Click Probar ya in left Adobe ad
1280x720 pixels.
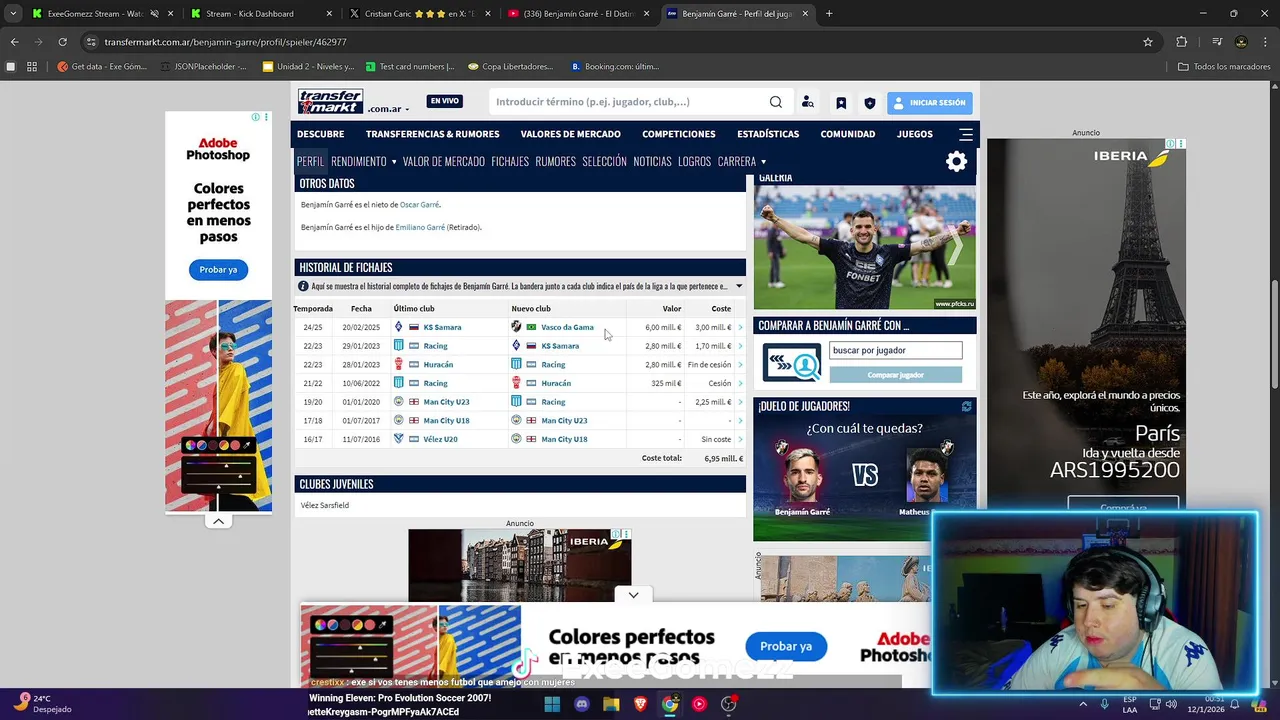[x=218, y=270]
